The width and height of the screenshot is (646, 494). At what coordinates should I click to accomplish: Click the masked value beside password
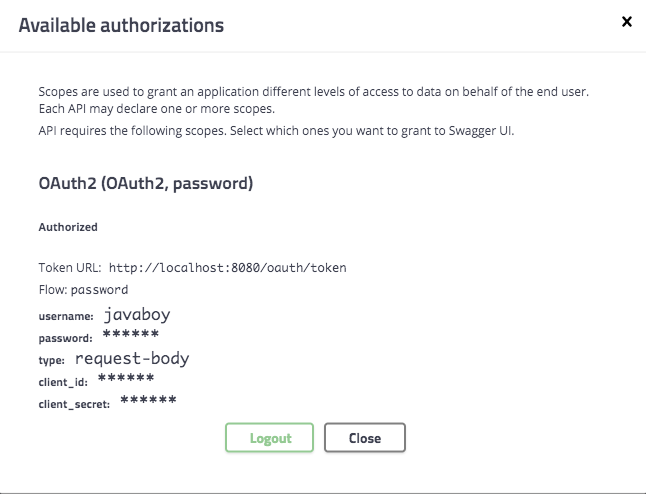(131, 334)
